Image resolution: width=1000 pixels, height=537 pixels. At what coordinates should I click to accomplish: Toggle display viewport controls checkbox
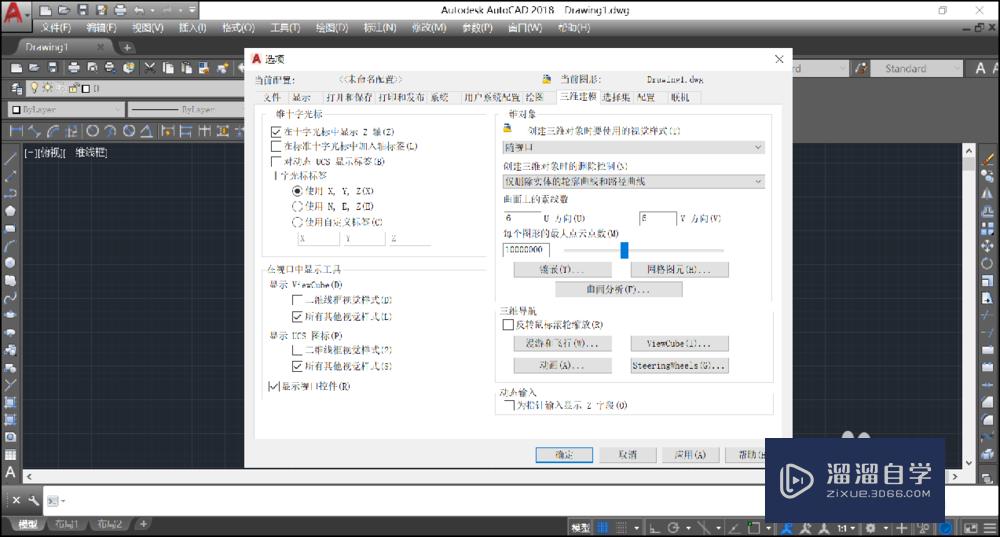pyautogui.click(x=274, y=386)
